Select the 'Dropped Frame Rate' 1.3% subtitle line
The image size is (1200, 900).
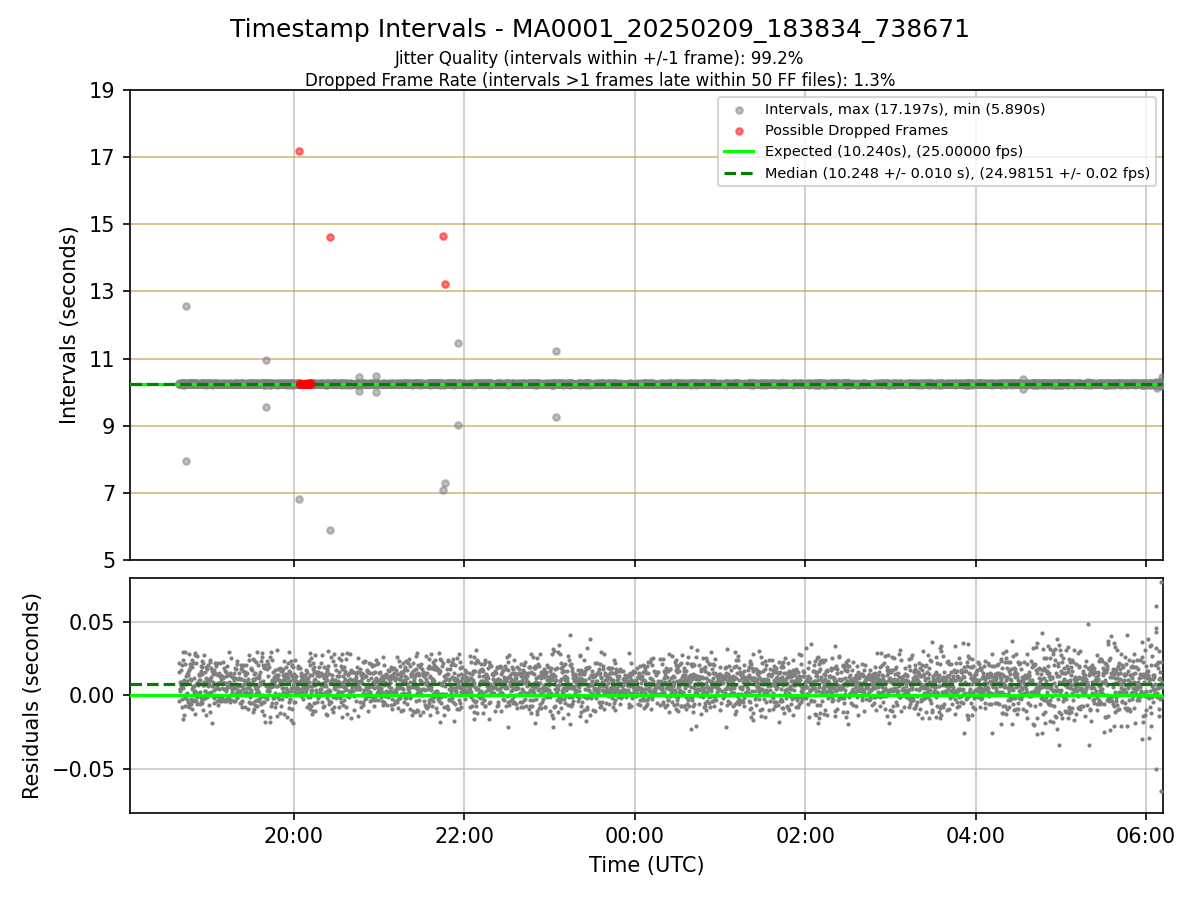click(x=600, y=79)
